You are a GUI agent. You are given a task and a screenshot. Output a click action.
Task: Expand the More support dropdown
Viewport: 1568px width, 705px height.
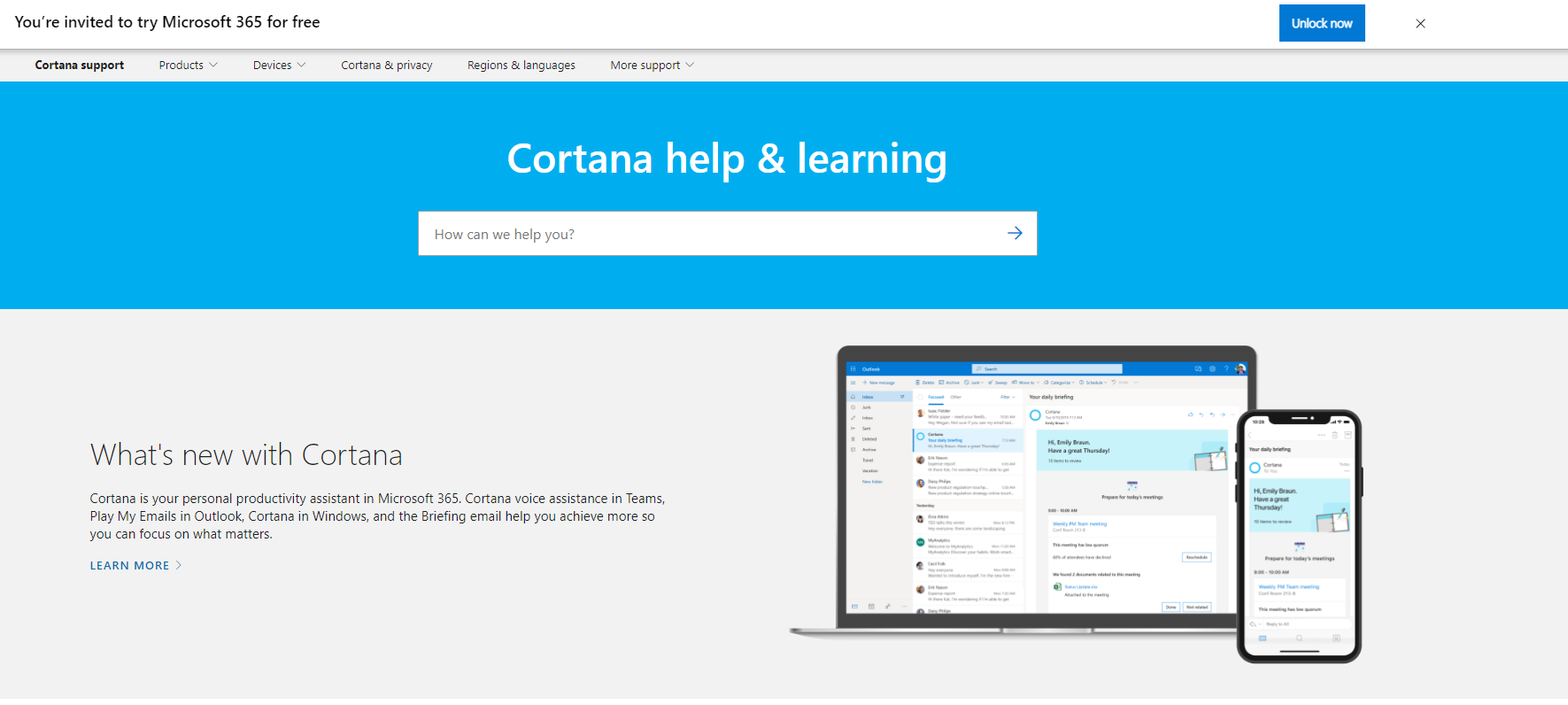point(653,66)
